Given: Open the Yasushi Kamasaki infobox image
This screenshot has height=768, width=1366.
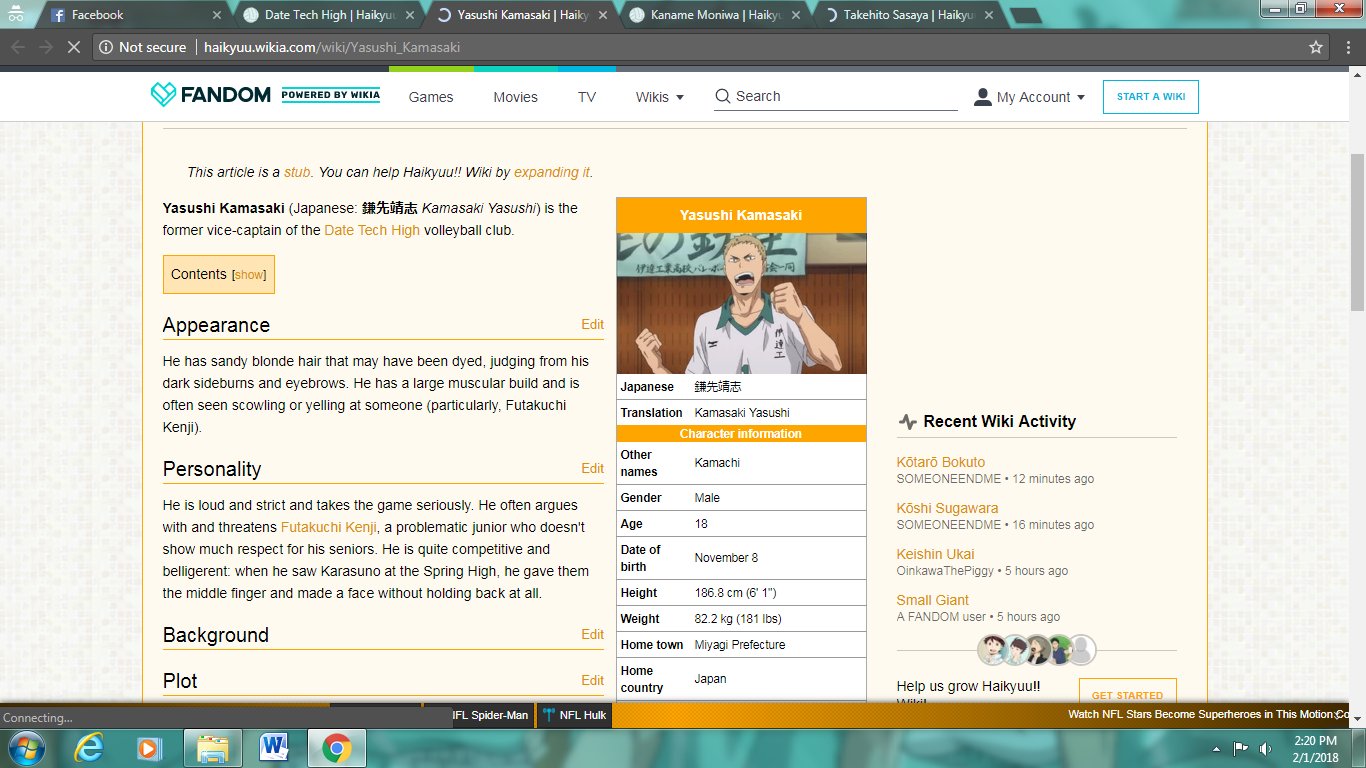Looking at the screenshot, I should pos(742,304).
